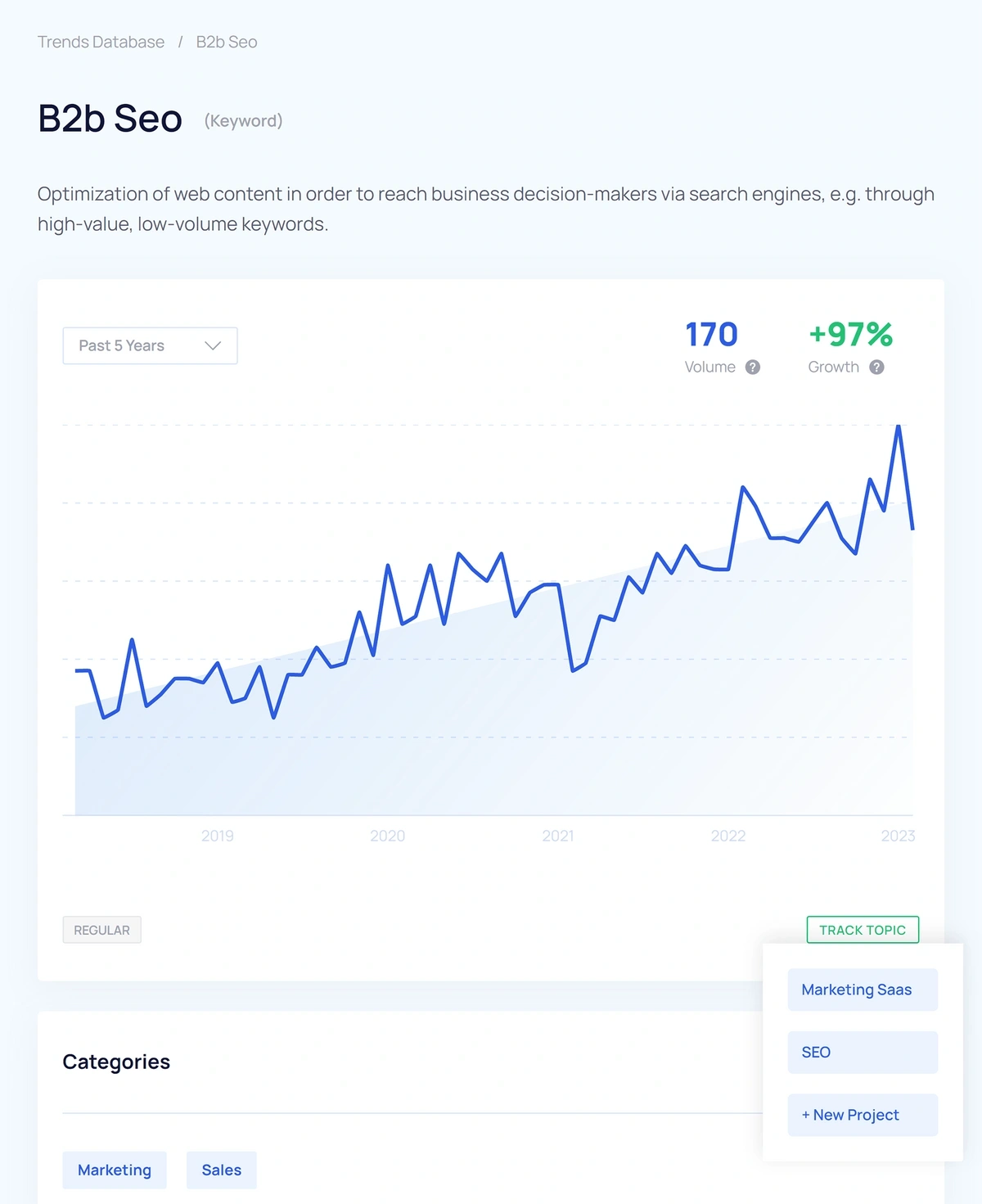Select the +97% Growth metric
This screenshot has height=1204, width=982.
coord(849,333)
